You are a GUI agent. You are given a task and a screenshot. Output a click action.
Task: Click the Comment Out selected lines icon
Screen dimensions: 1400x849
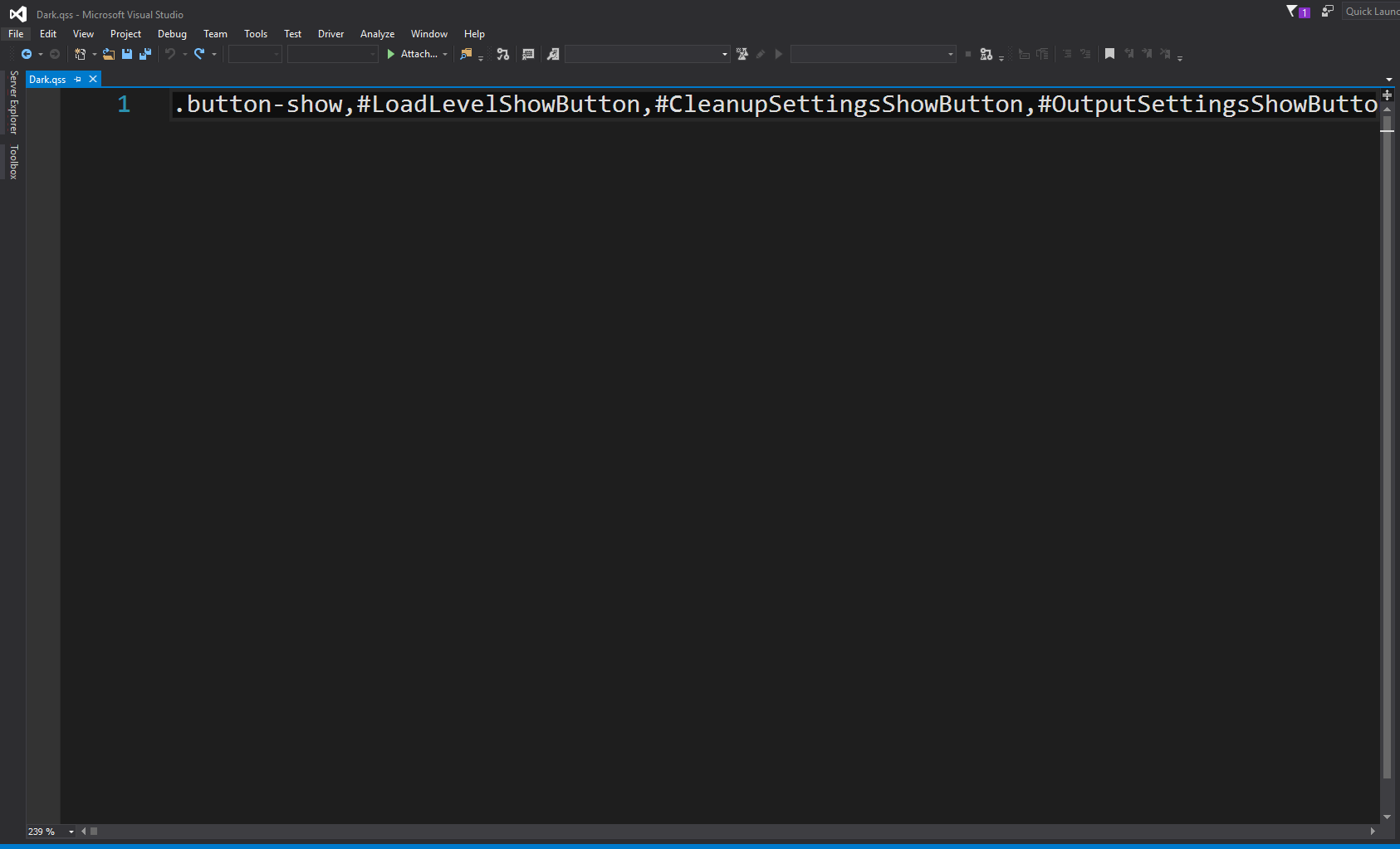(1067, 54)
